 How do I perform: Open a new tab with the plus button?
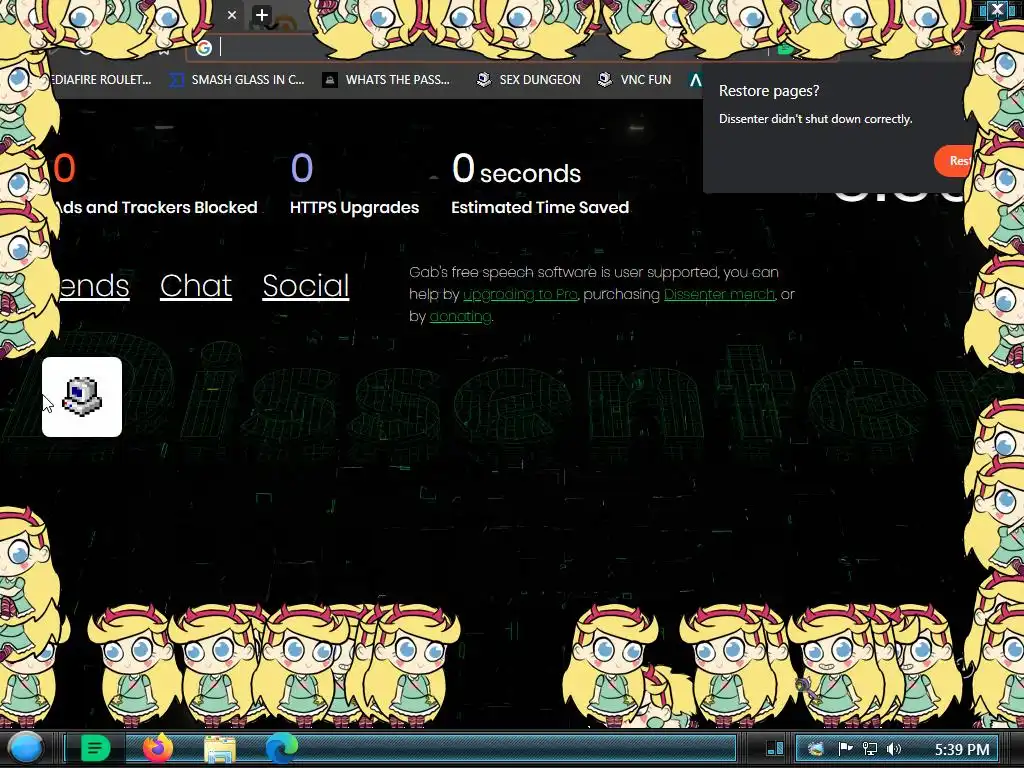coord(262,14)
